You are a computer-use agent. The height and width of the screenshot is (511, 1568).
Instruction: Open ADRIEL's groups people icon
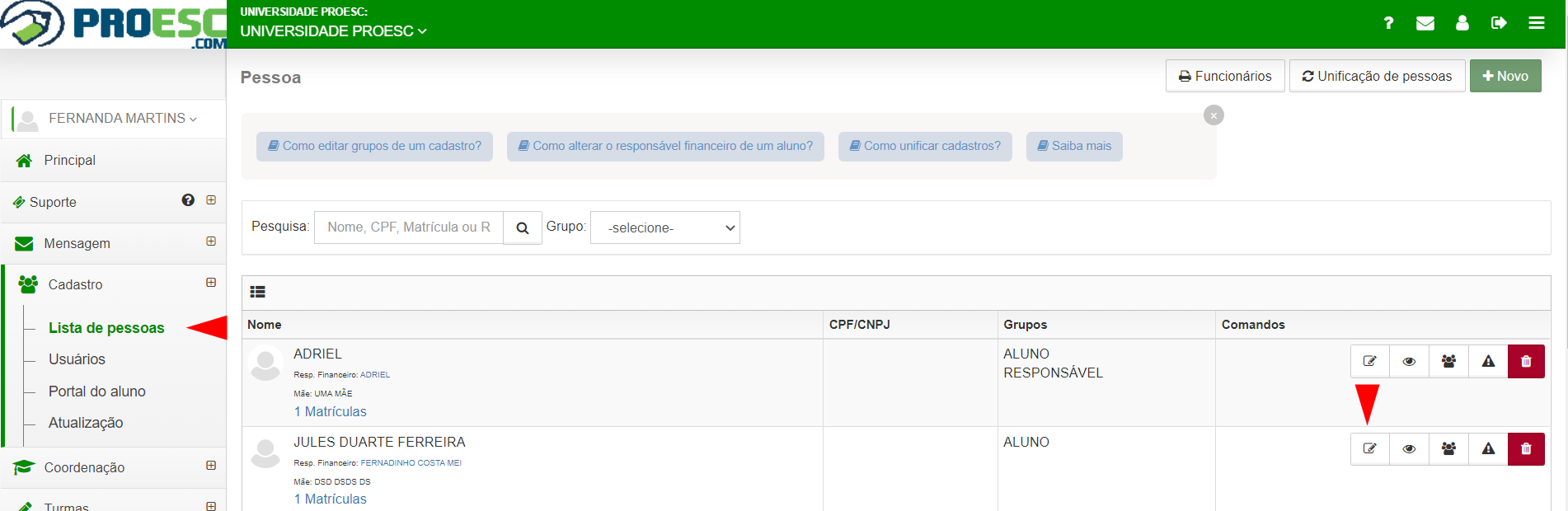click(x=1448, y=361)
